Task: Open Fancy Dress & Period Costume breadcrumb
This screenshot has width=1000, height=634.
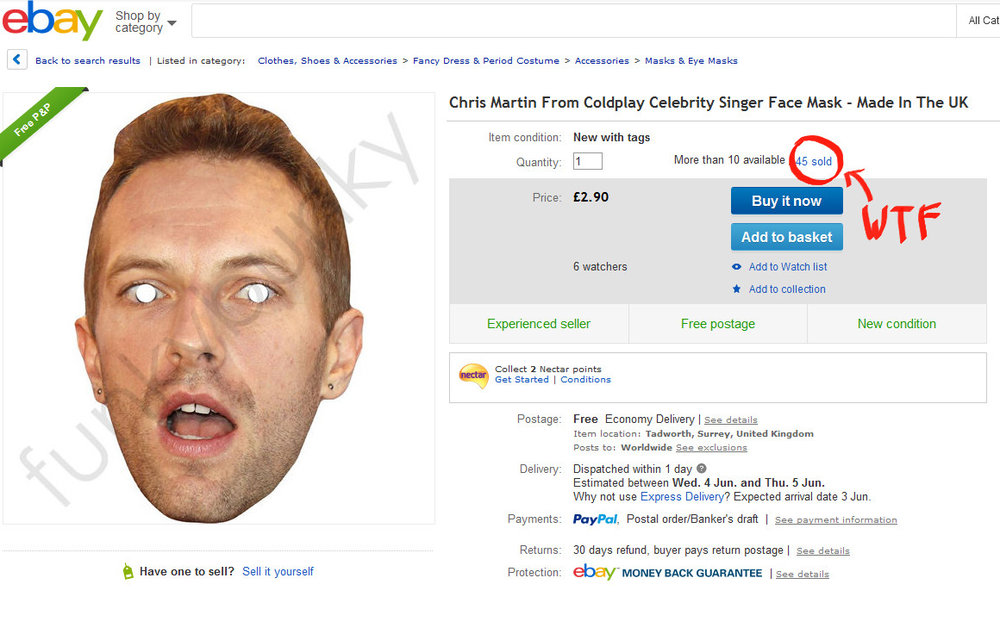Action: point(486,61)
